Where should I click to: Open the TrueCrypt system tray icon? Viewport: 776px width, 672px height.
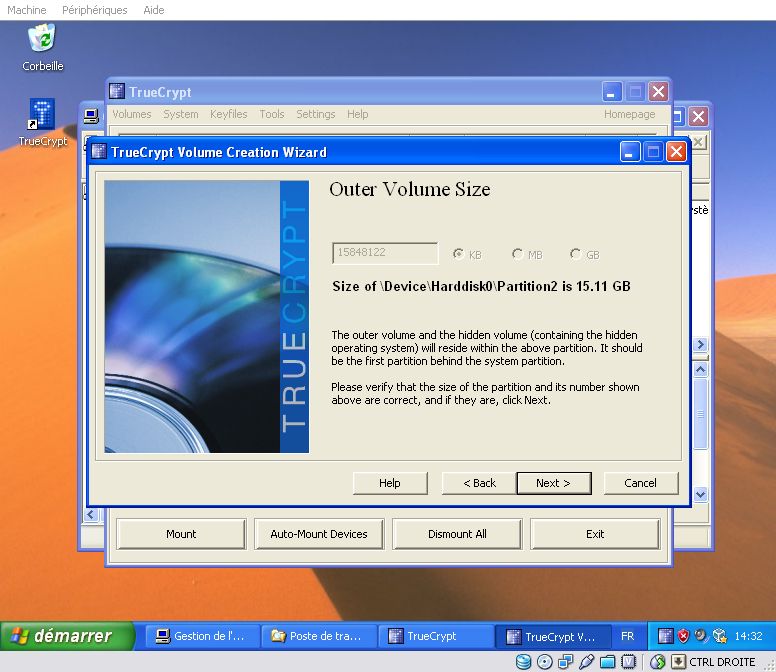[x=665, y=635]
